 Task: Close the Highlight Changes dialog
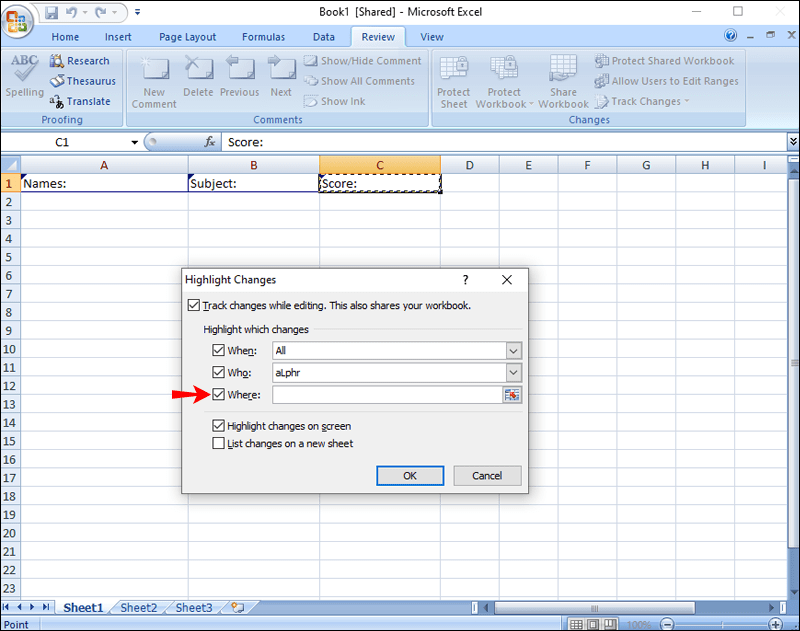(x=507, y=280)
